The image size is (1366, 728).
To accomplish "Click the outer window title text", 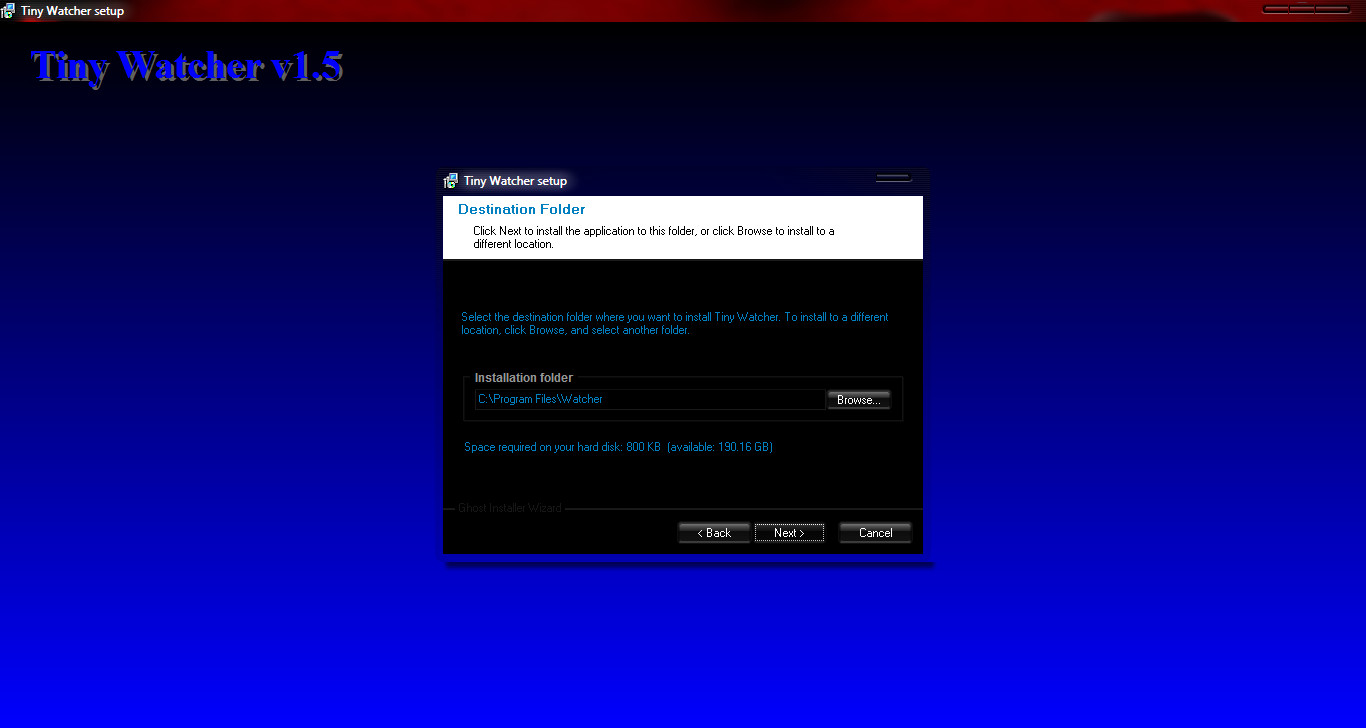I will click(x=72, y=11).
